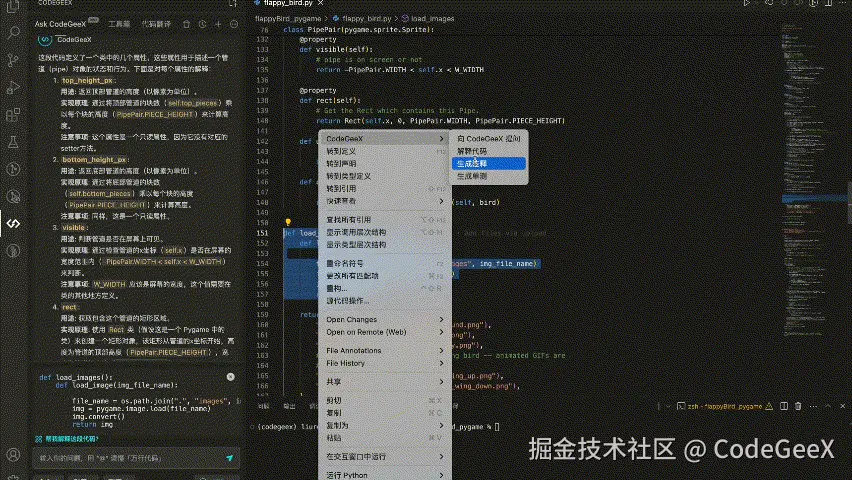852x480 pixels.
Task: Select 更改所有匹配项 in context menu
Action: (x=385, y=276)
